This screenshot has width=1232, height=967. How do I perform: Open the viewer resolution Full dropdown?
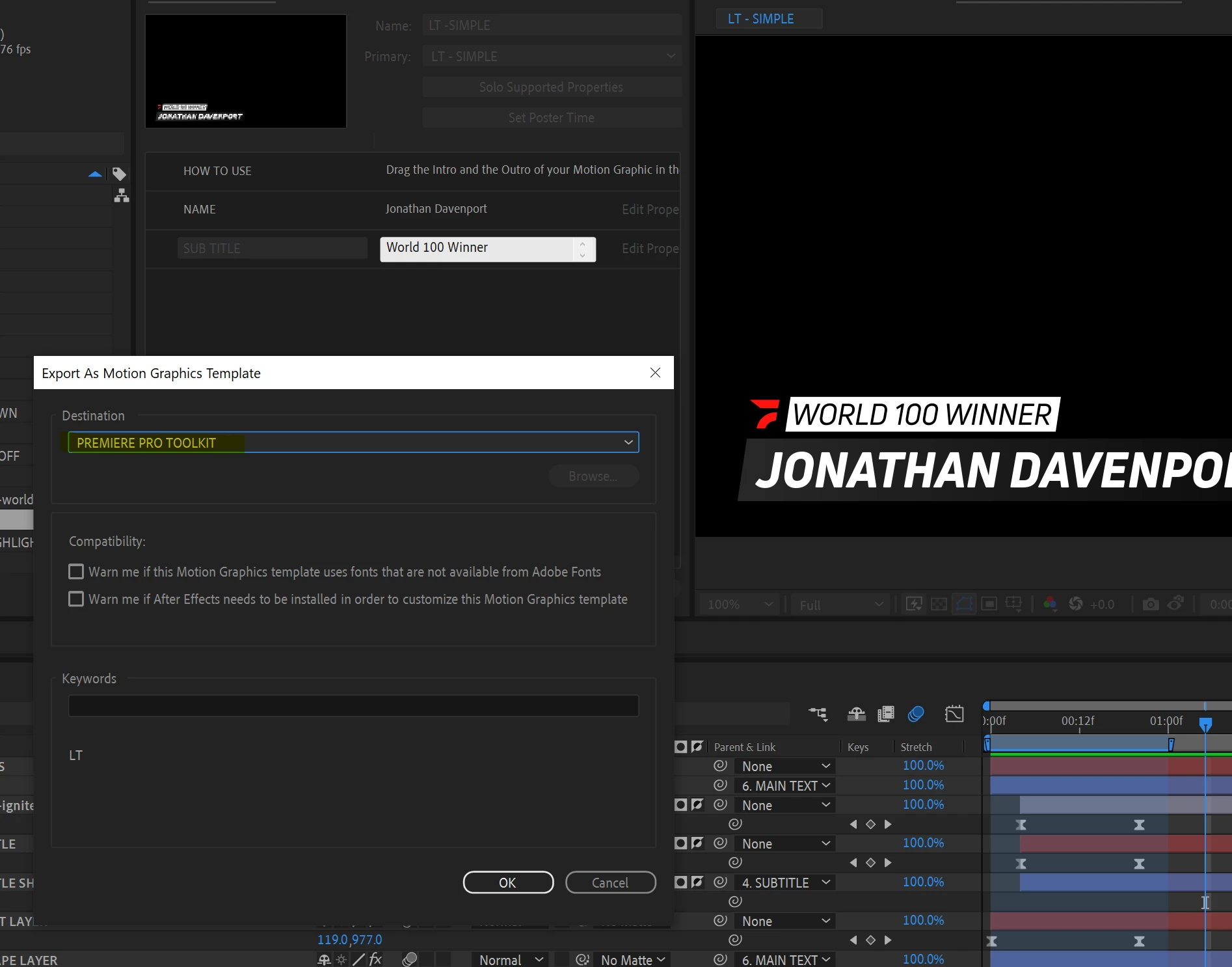(x=840, y=605)
